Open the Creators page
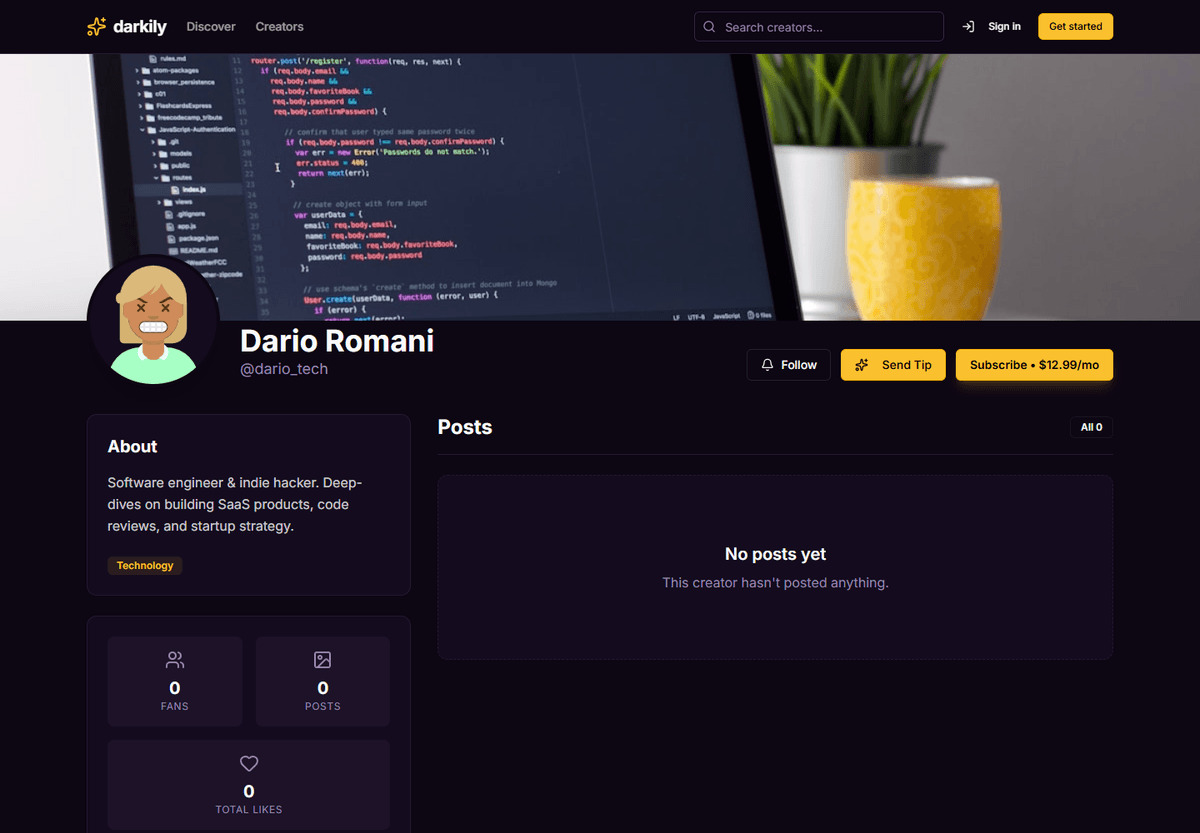Screen dimensions: 1200x833 [x=279, y=27]
